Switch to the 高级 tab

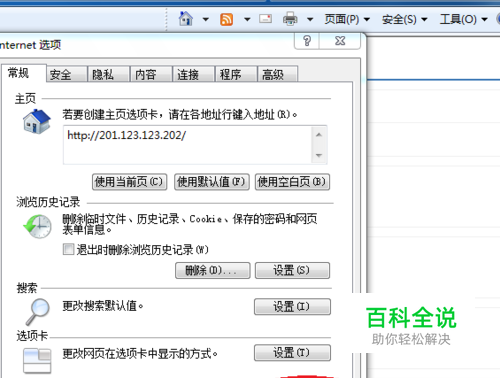278,74
